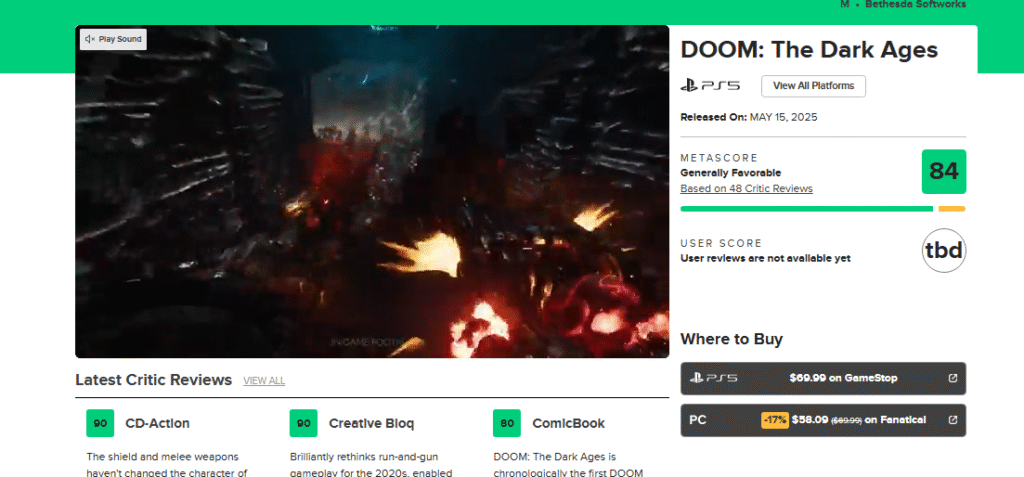This screenshot has width=1024, height=477.
Task: Click the Creative Bloq review excerpt text
Action: 371,465
